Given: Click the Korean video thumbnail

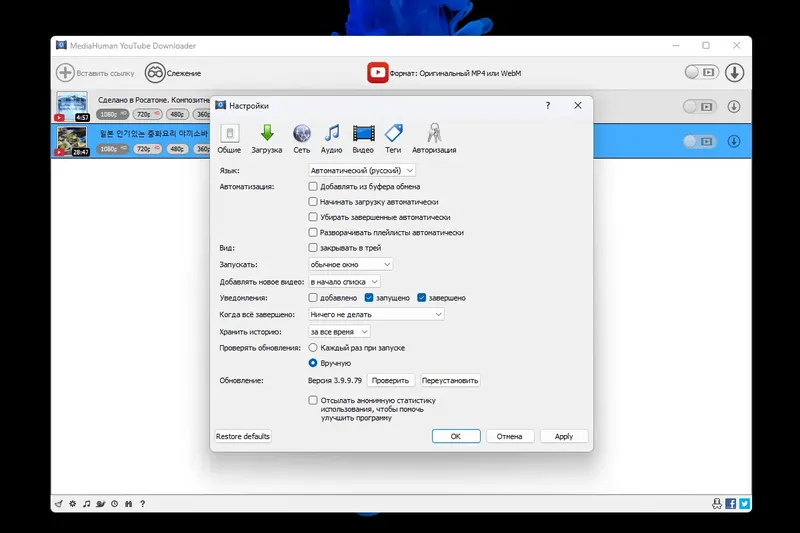Looking at the screenshot, I should coord(72,141).
